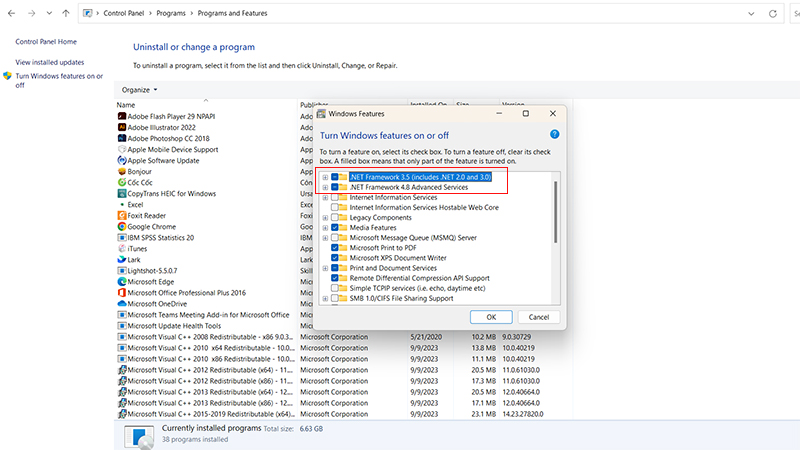800x450 pixels.
Task: Click the IBM SPSS Statistics 20 icon
Action: pos(122,238)
